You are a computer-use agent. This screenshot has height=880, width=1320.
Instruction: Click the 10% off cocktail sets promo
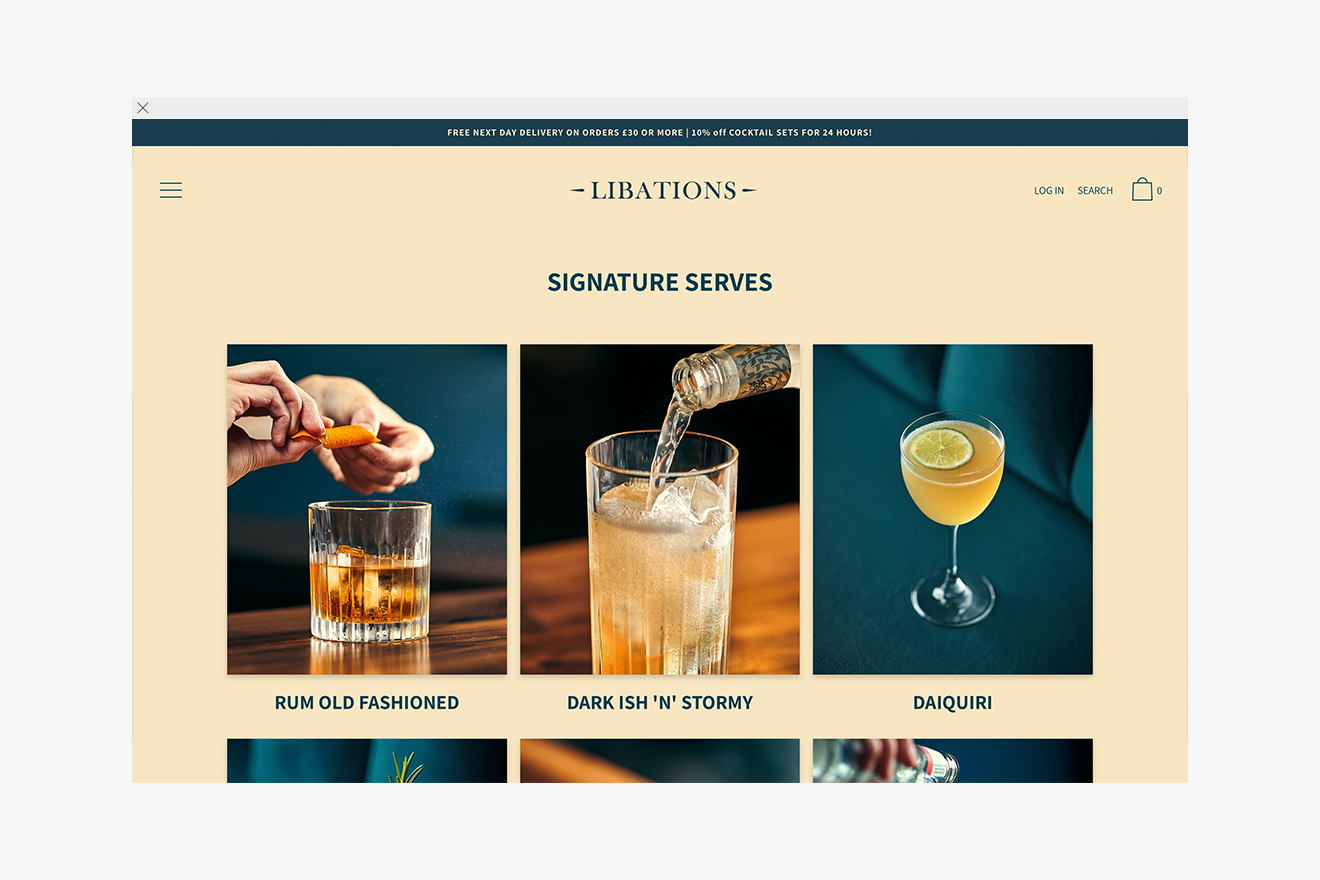coord(782,133)
